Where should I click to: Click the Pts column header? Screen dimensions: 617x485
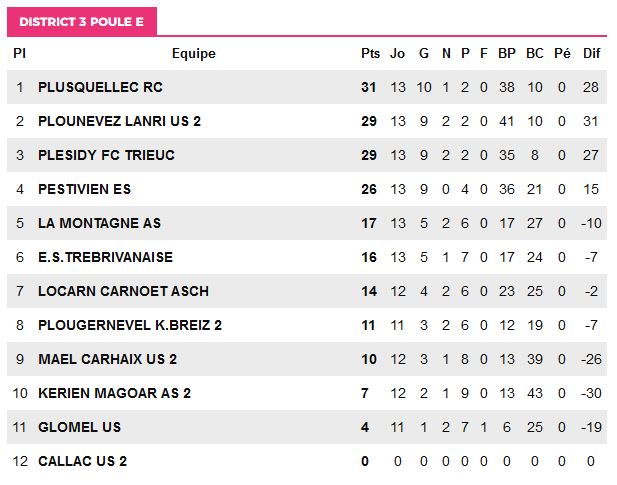(370, 53)
